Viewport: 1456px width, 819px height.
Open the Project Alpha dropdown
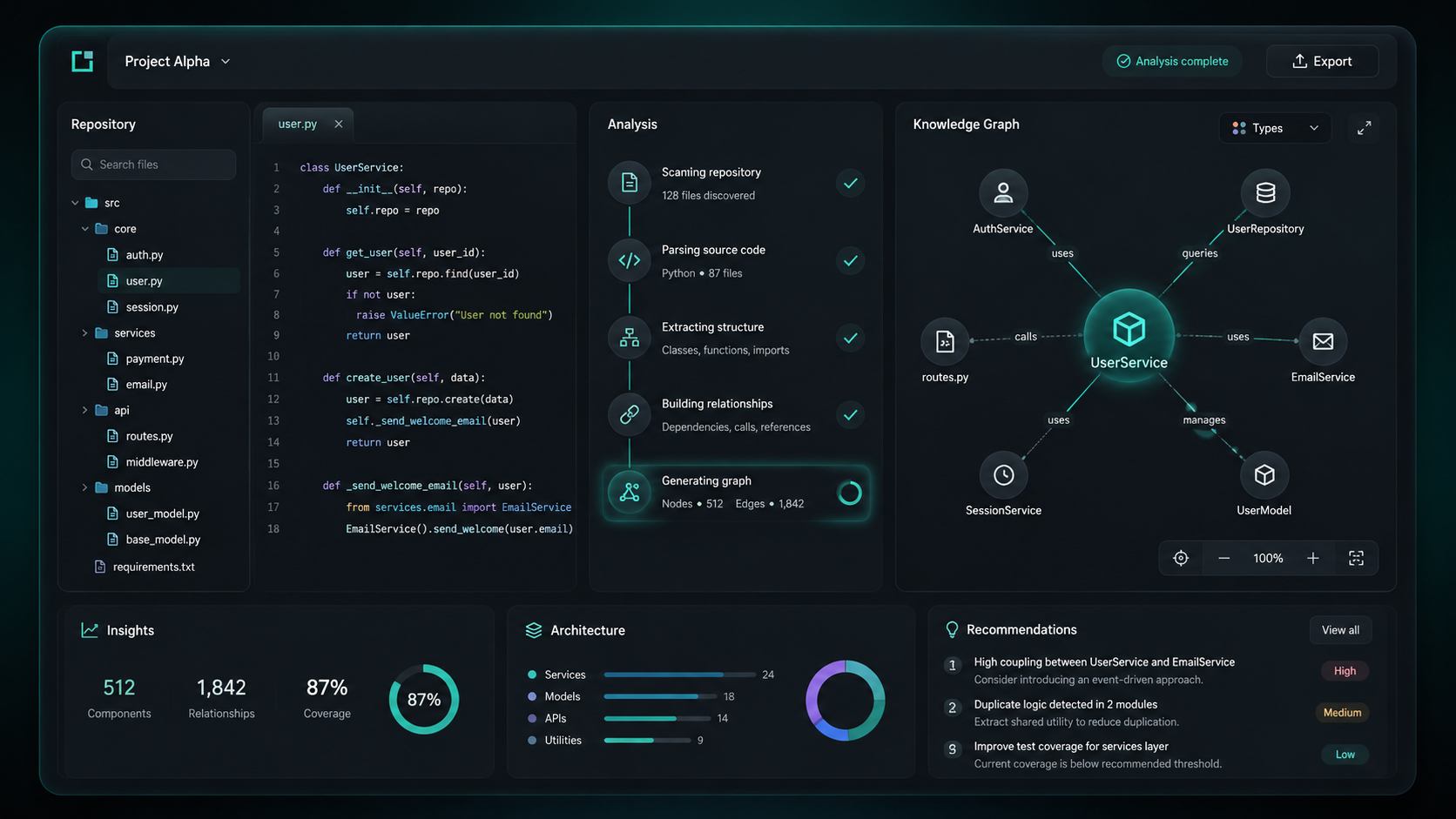[178, 61]
